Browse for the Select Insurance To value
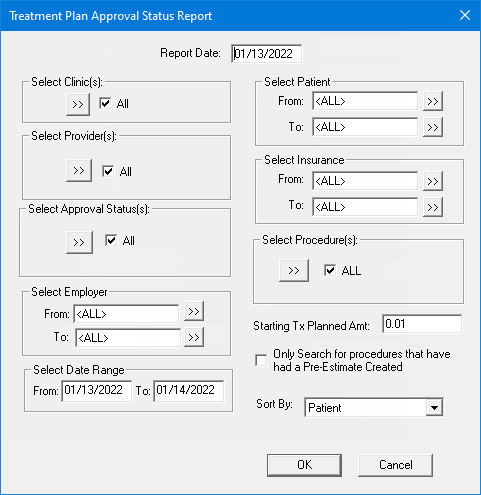The height and width of the screenshot is (495, 481). coord(433,207)
